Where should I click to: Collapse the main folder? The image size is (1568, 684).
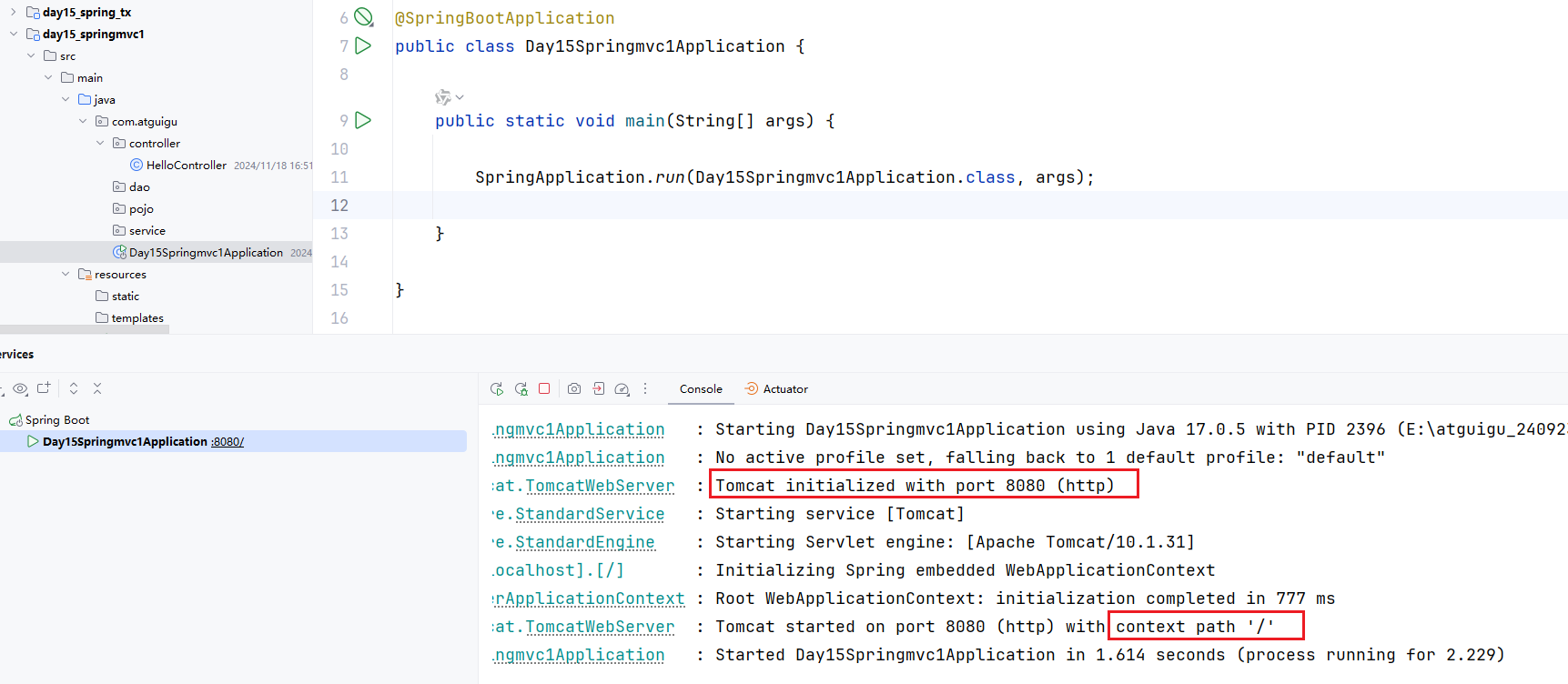click(x=48, y=77)
